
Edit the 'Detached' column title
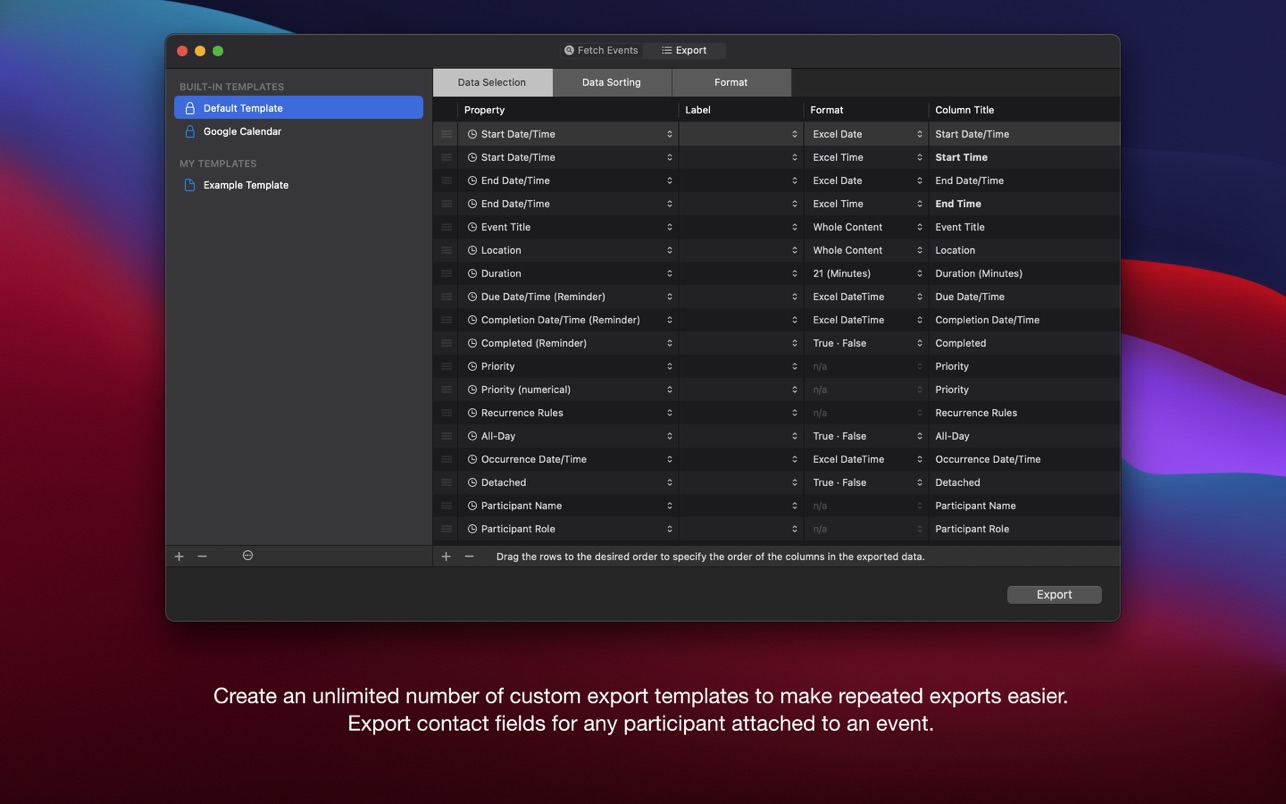pos(957,482)
